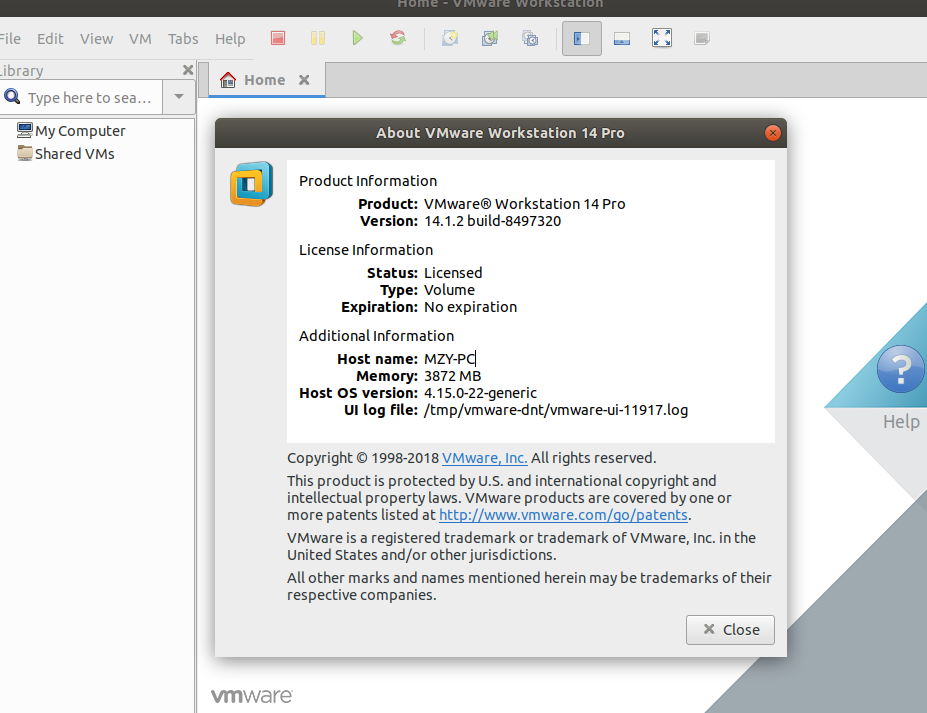
Task: Toggle the thumbnail bar toolbar icon
Action: [x=622, y=38]
